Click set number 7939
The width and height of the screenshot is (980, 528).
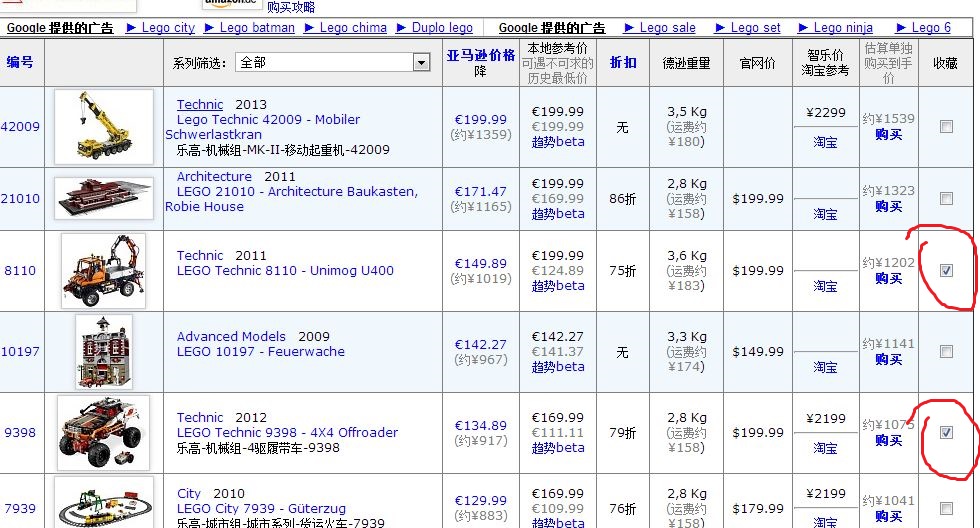[20, 509]
